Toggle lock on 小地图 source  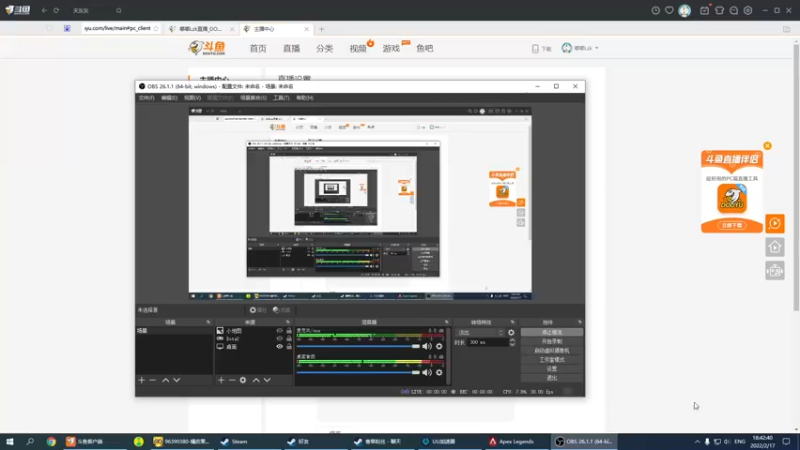coord(289,331)
